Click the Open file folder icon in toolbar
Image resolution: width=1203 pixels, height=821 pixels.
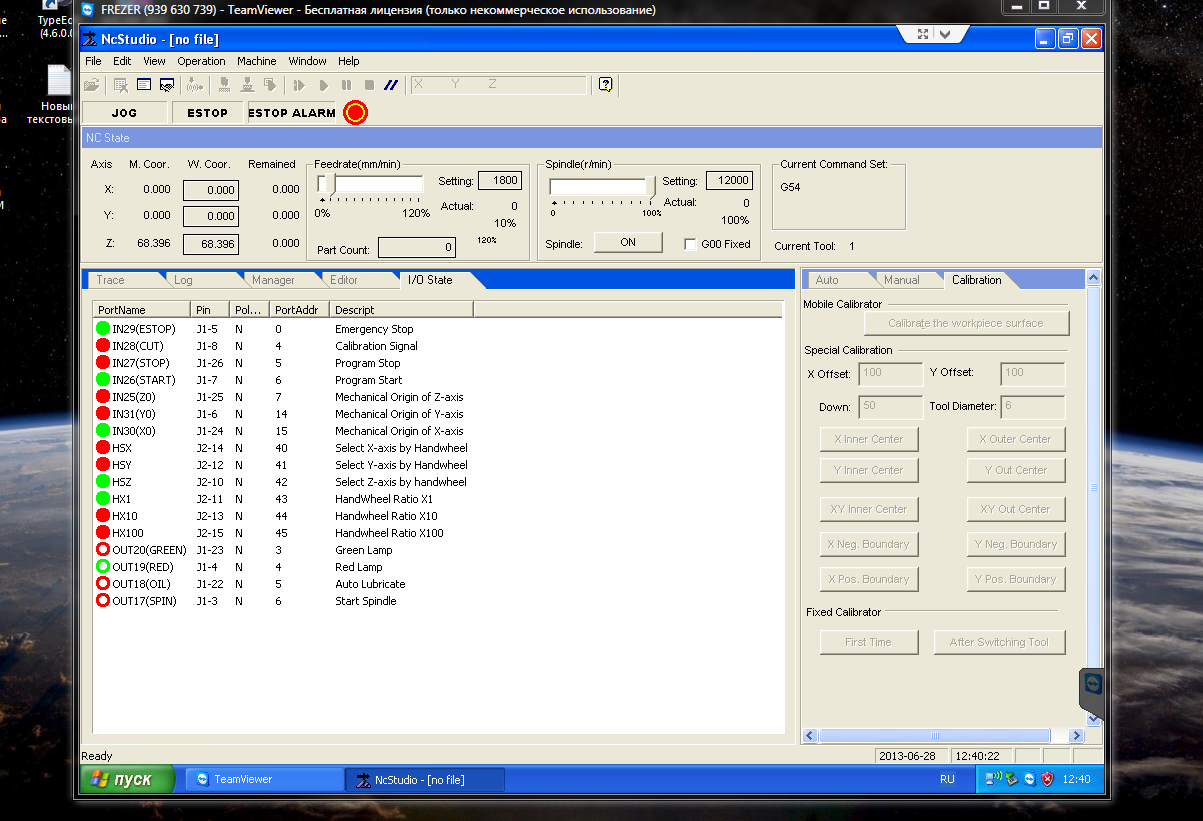click(92, 85)
